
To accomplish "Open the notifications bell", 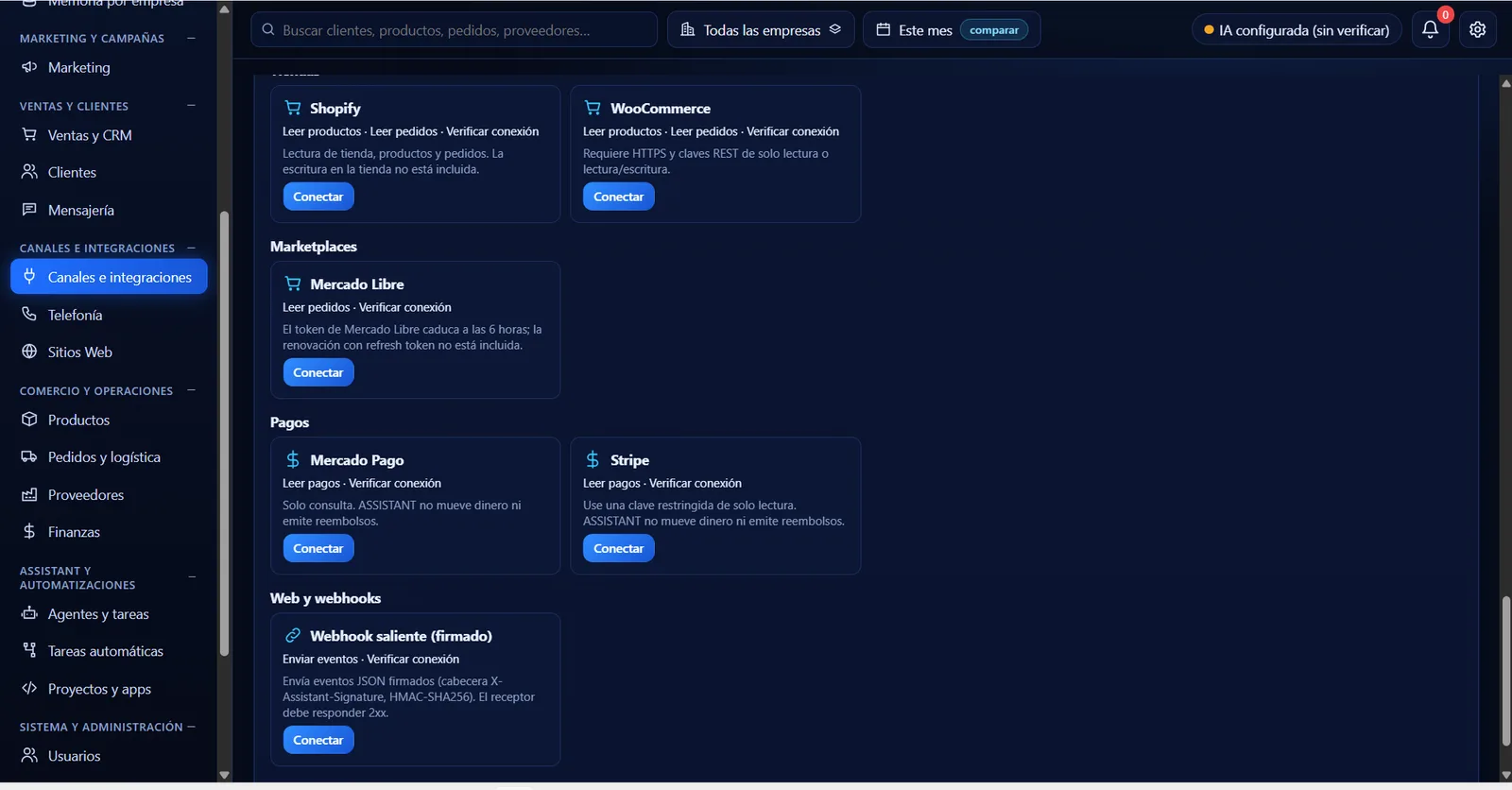I will 1431,29.
